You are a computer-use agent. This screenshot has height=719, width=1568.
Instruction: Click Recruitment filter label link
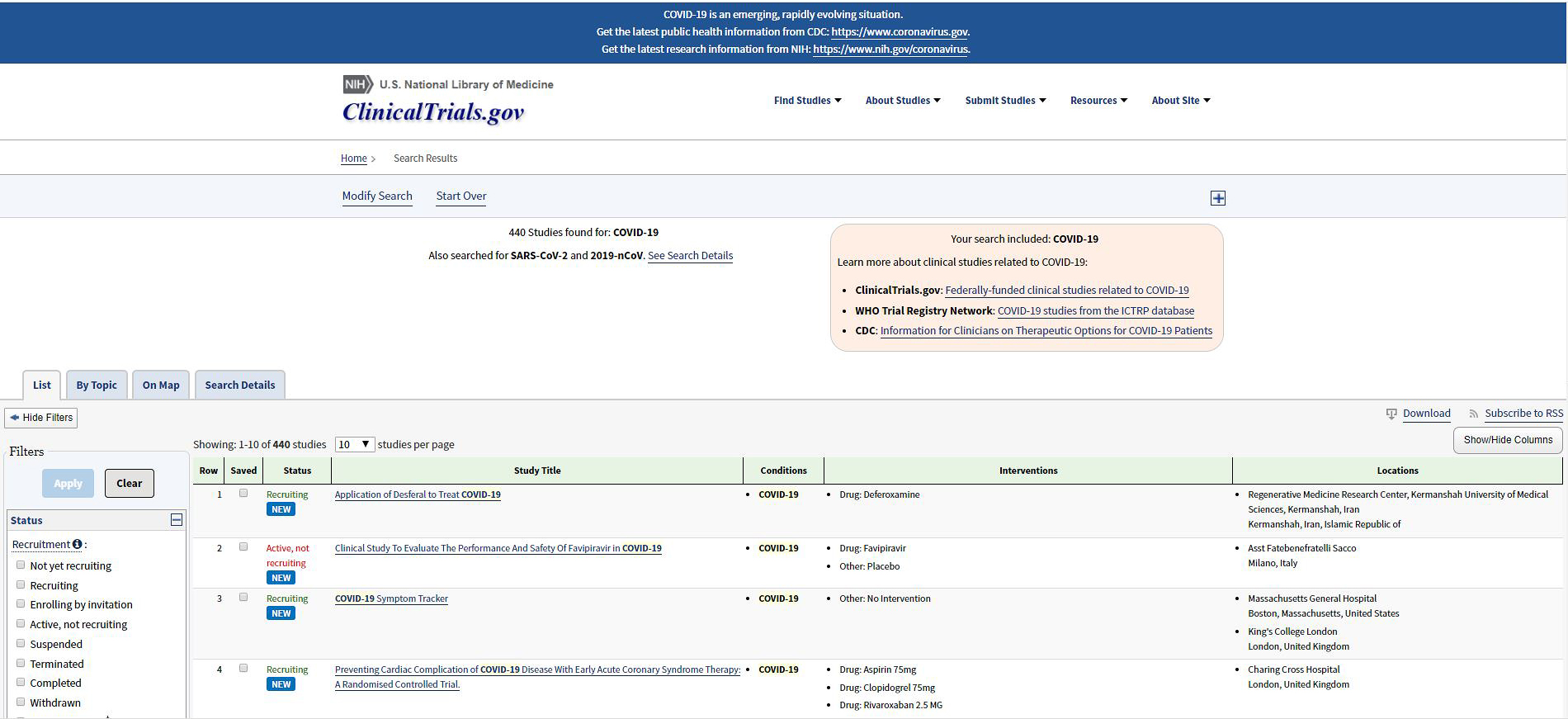41,545
